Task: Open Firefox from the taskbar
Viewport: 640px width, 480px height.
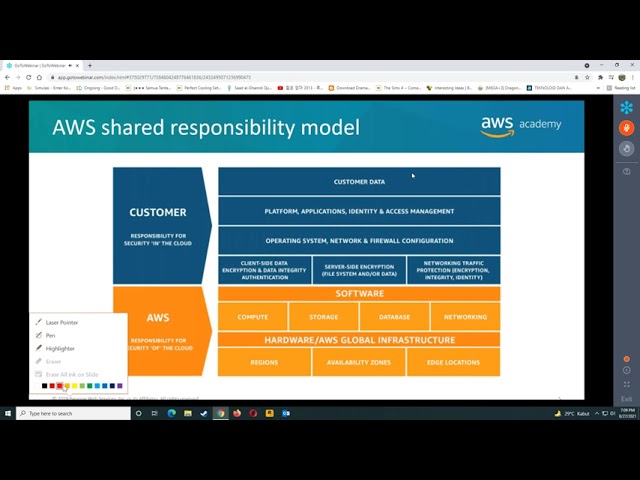Action: [x=237, y=413]
